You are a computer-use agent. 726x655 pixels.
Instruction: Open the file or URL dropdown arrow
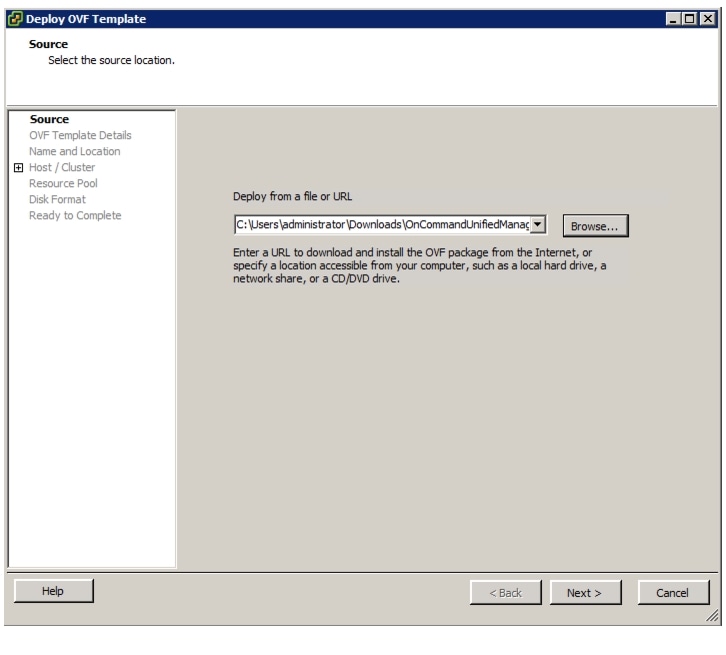click(537, 225)
